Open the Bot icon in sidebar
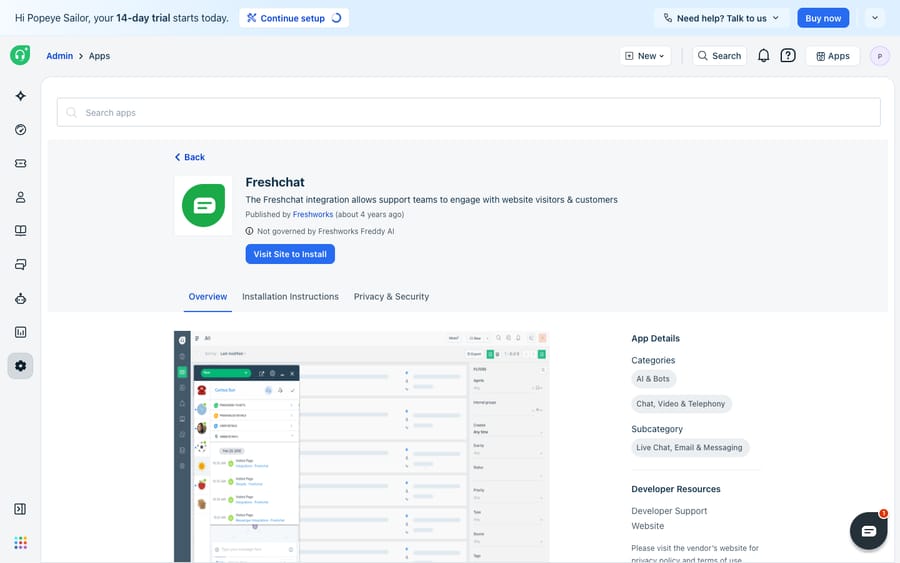This screenshot has height=563, width=900. pyautogui.click(x=21, y=298)
